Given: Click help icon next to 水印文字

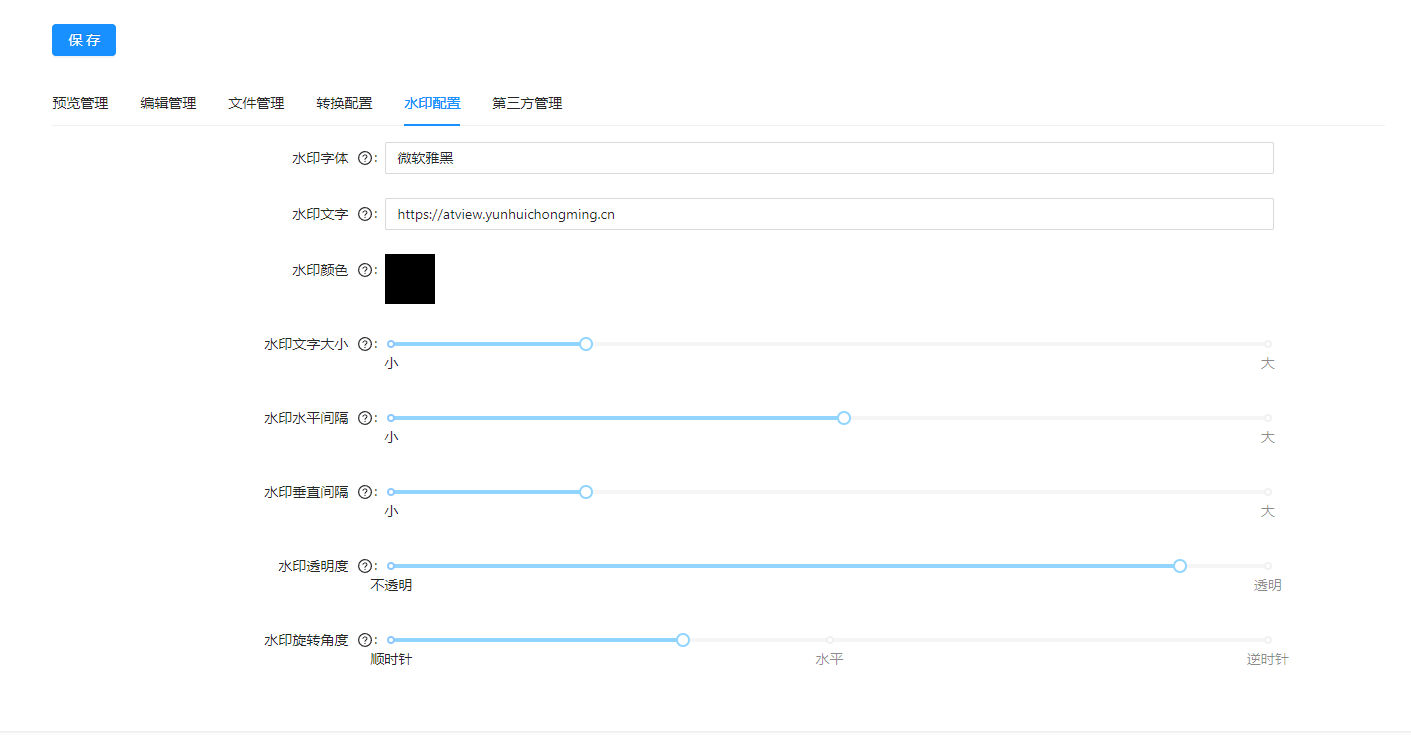Looking at the screenshot, I should (365, 214).
